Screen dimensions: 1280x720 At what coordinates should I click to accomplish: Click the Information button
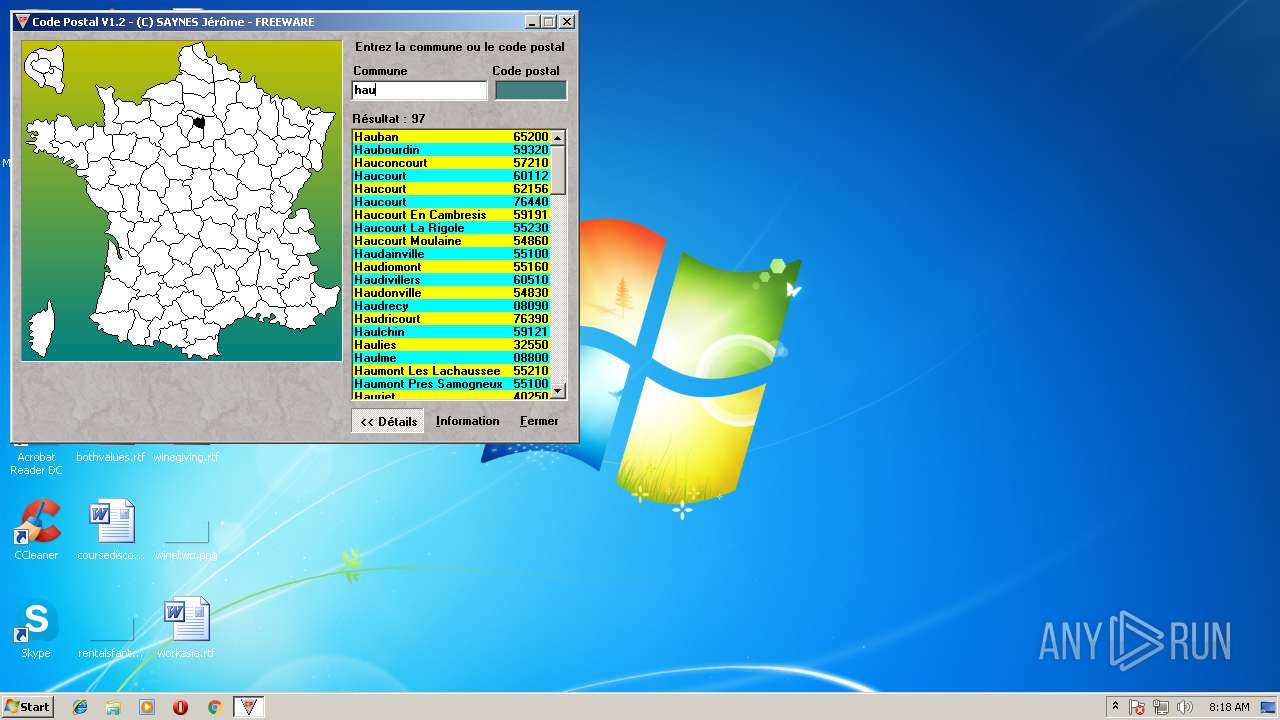[x=467, y=421]
